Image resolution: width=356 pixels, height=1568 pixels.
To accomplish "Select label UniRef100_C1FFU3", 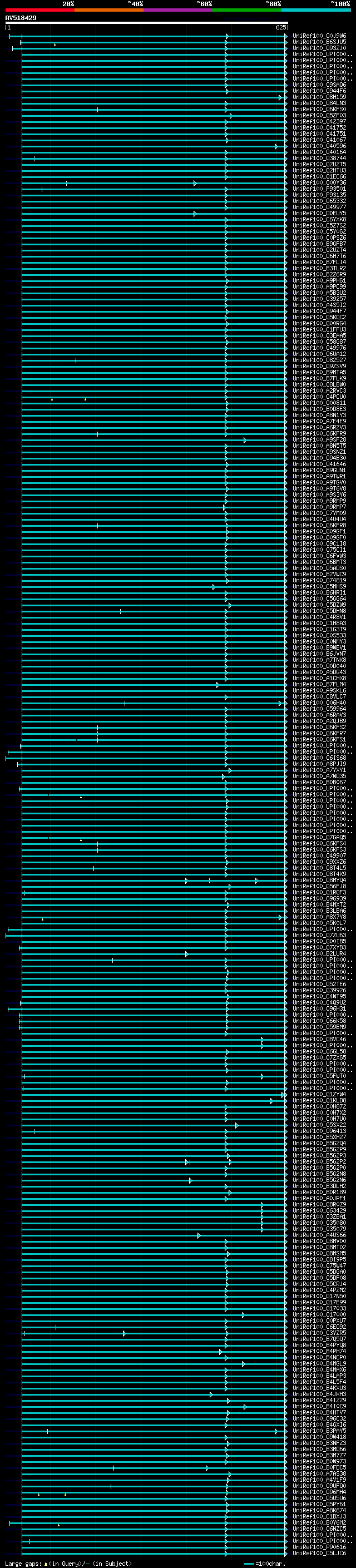I will [319, 329].
